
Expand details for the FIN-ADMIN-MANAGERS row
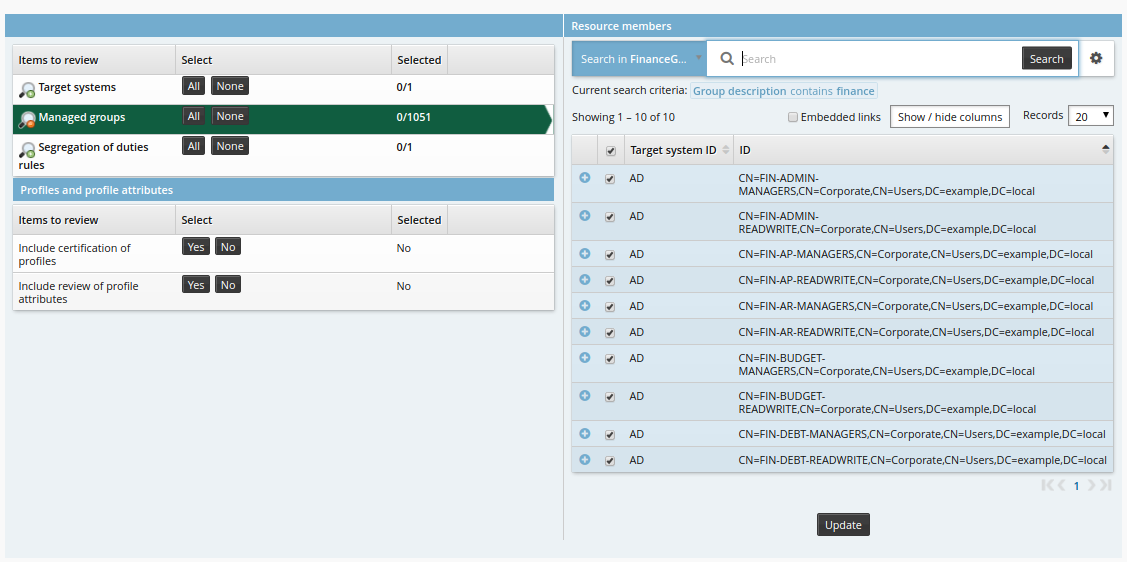click(585, 178)
